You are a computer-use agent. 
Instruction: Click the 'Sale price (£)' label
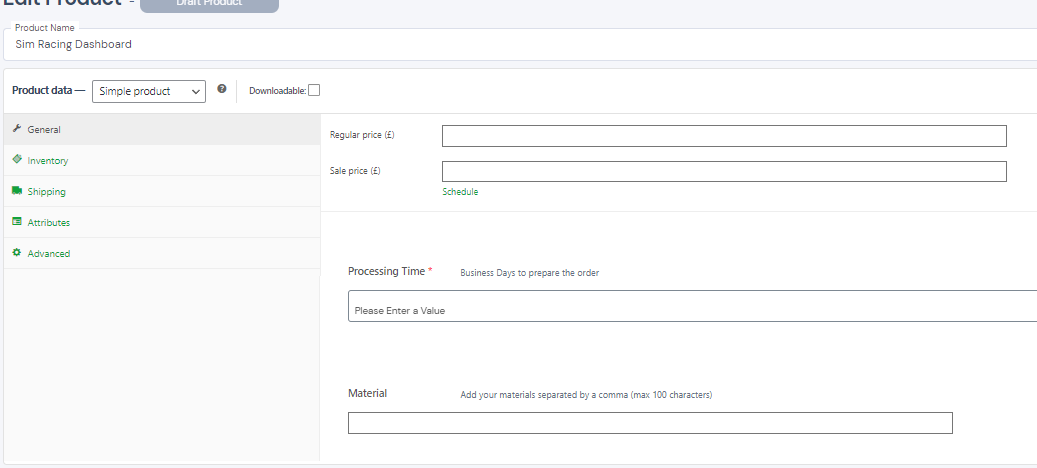[x=355, y=171]
